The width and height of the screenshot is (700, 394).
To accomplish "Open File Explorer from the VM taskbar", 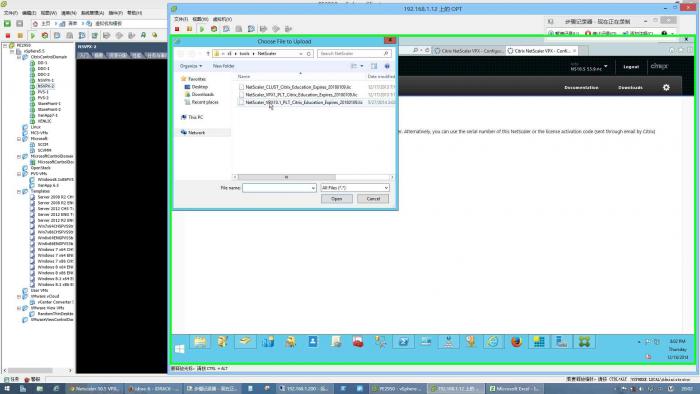I will (200, 342).
